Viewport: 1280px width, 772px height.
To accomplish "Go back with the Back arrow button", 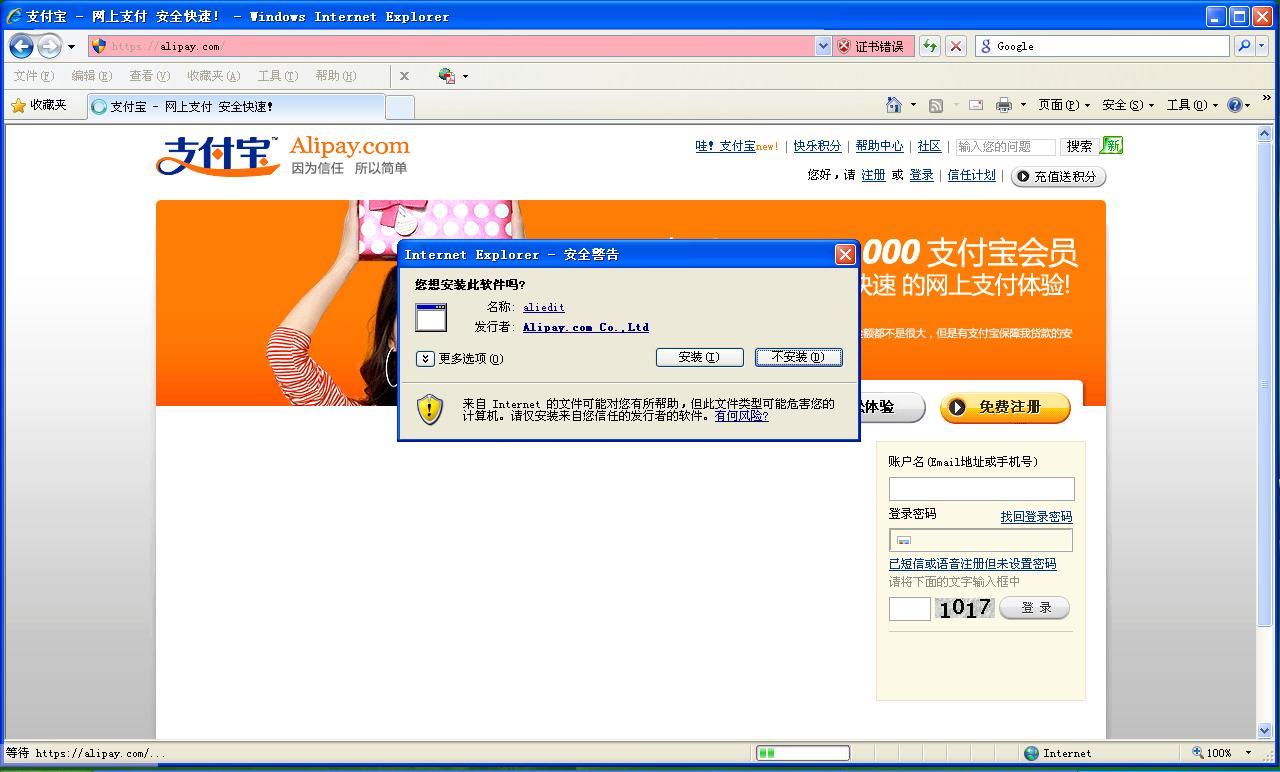I will (x=22, y=46).
